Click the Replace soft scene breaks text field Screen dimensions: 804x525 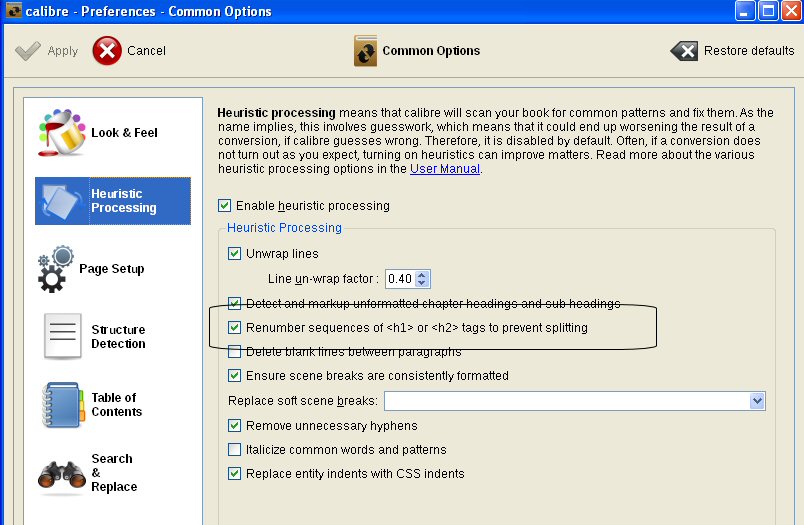pos(566,401)
